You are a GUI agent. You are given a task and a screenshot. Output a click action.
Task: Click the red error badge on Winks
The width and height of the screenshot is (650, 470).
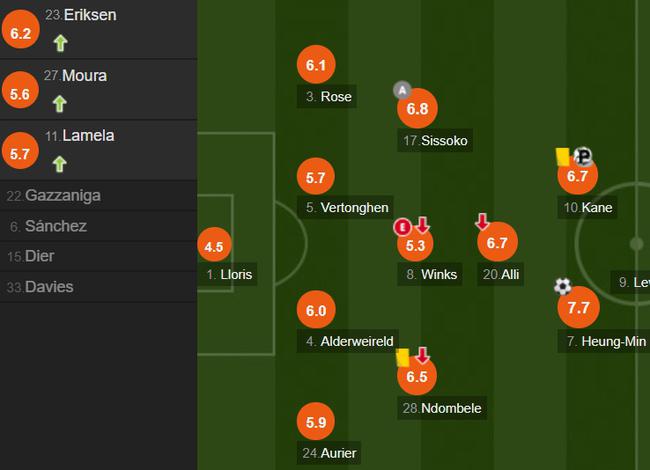[402, 227]
